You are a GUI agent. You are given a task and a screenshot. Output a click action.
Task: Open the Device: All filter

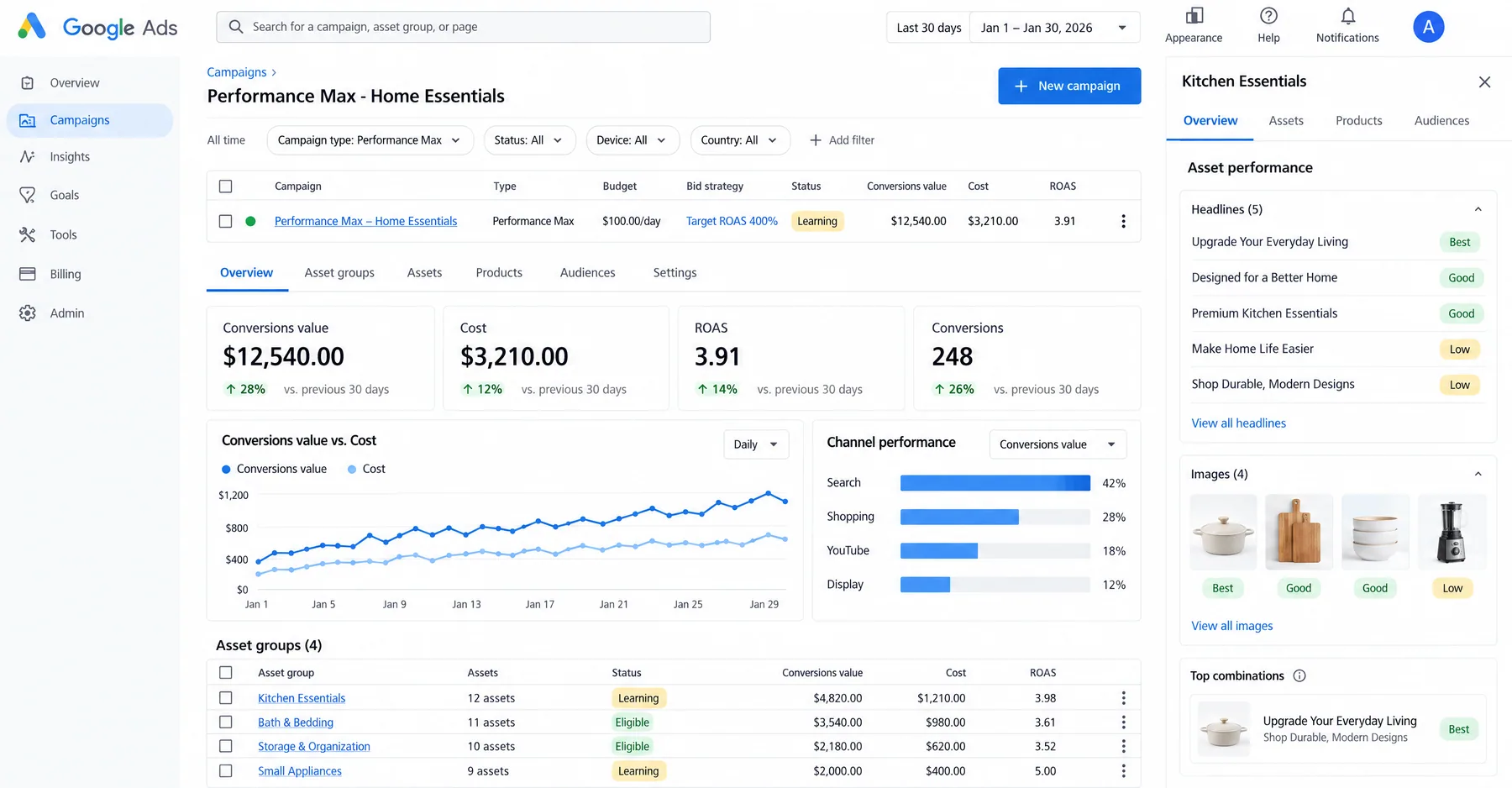click(x=633, y=140)
